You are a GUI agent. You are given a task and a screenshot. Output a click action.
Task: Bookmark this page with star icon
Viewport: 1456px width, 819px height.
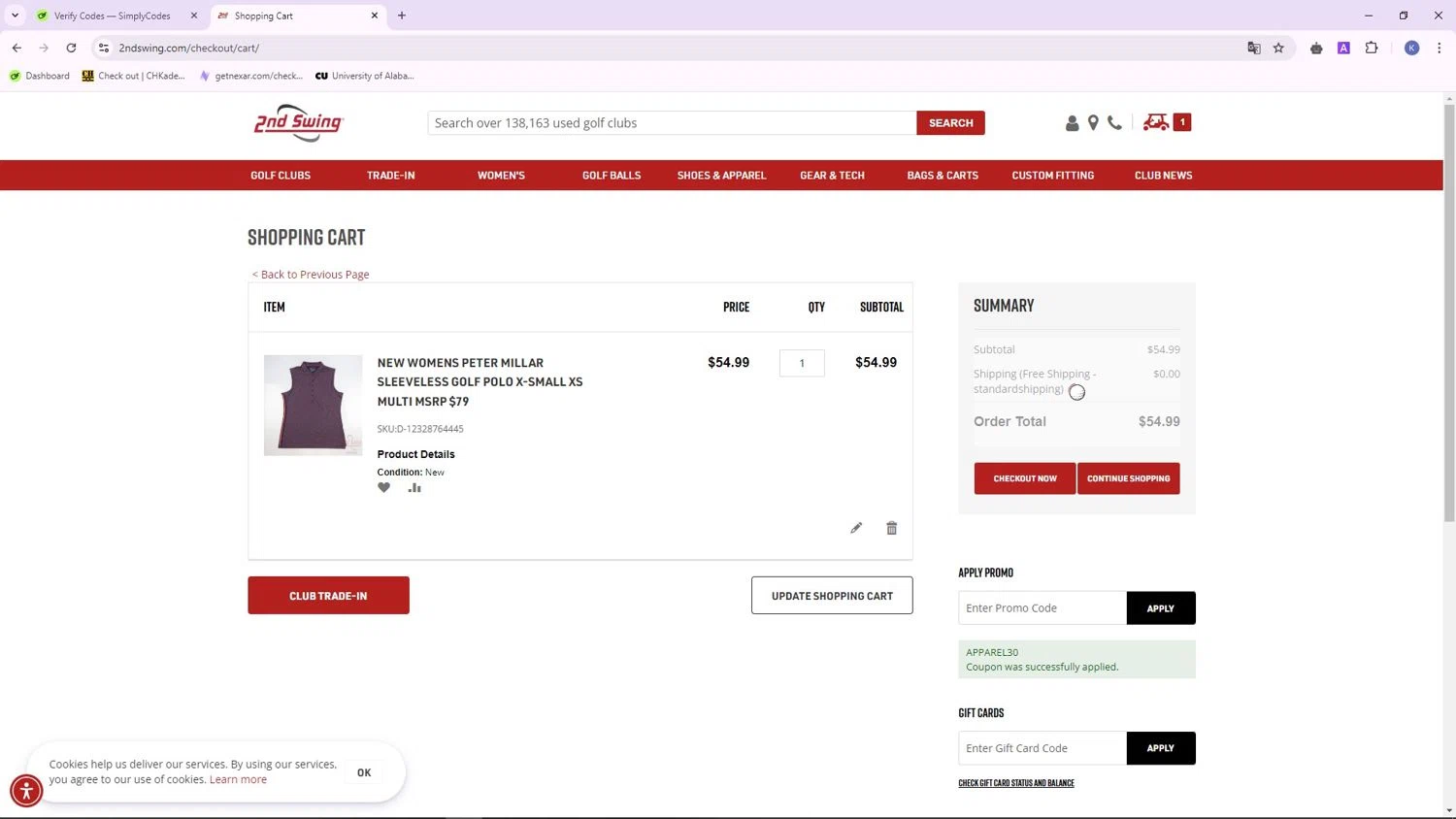[1278, 48]
